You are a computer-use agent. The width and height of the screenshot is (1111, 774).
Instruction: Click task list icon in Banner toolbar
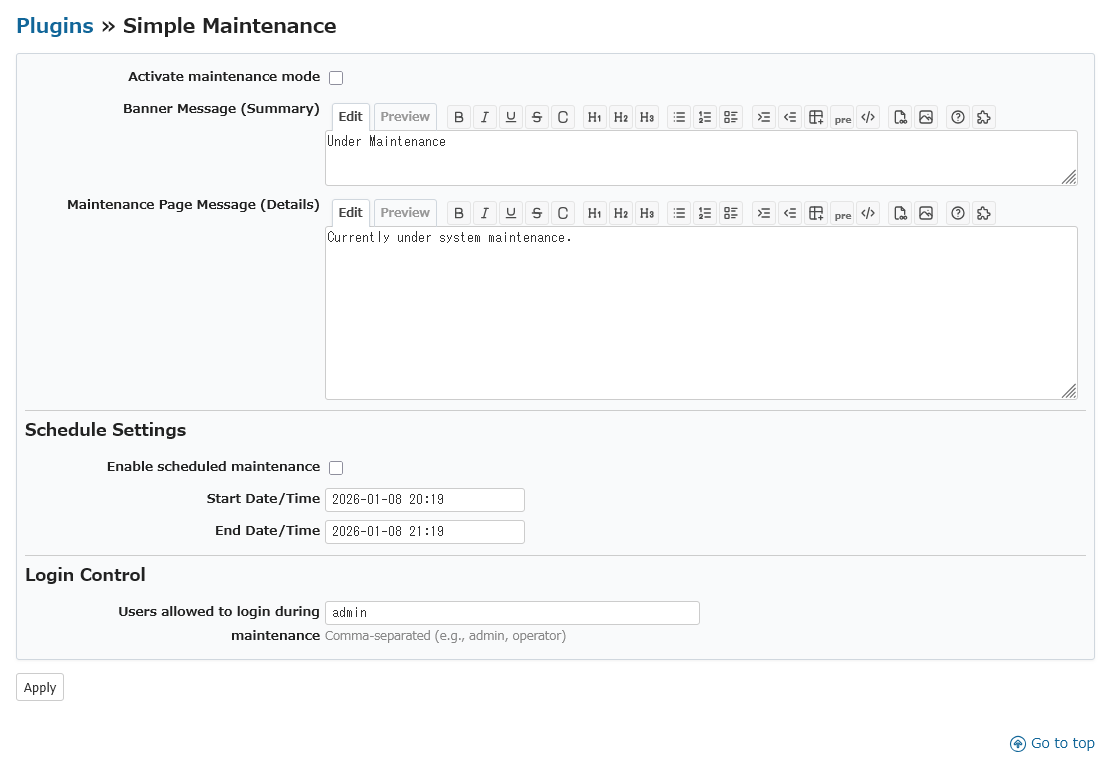(731, 117)
